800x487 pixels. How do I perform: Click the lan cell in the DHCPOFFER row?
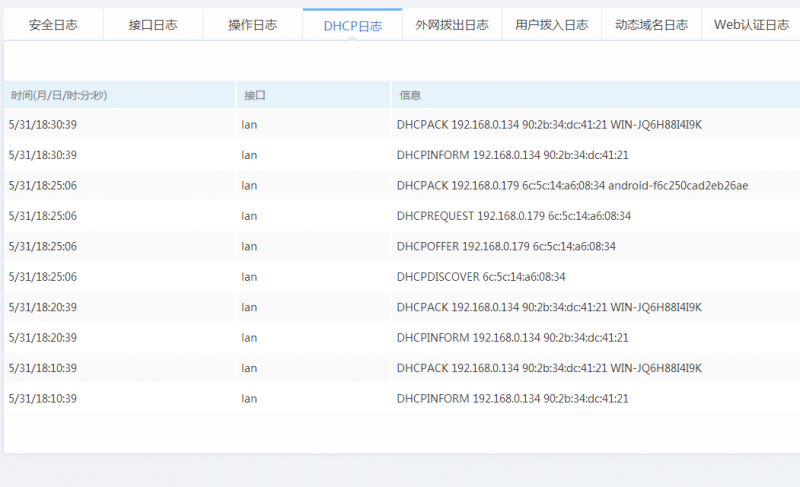[x=249, y=247]
